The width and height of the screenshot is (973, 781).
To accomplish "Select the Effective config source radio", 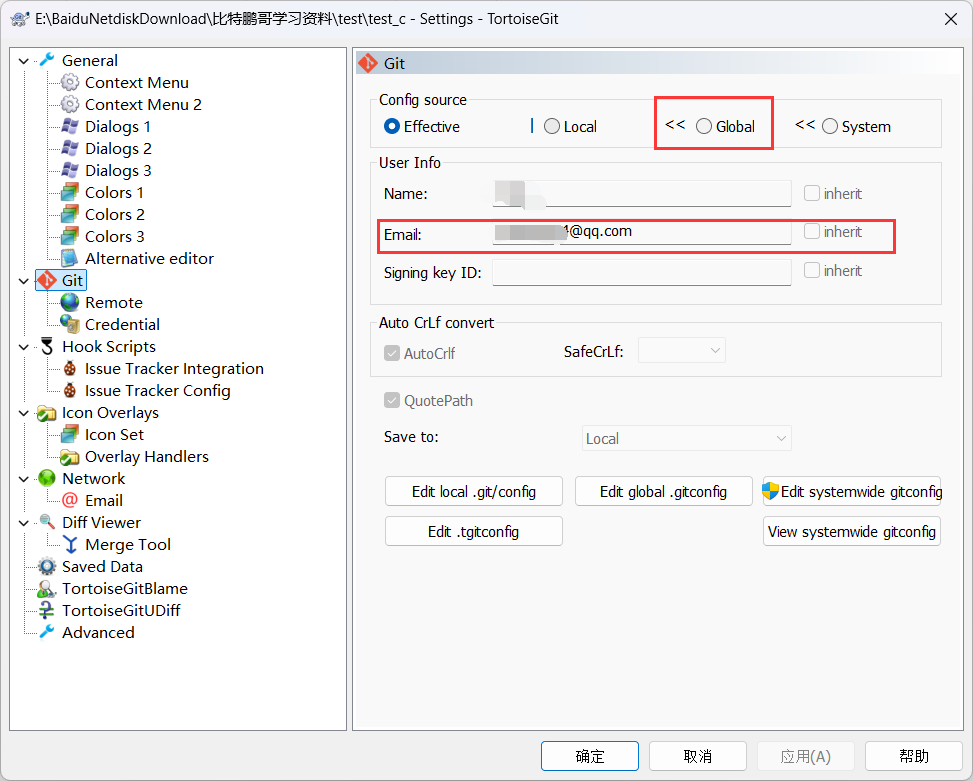I will pyautogui.click(x=392, y=127).
